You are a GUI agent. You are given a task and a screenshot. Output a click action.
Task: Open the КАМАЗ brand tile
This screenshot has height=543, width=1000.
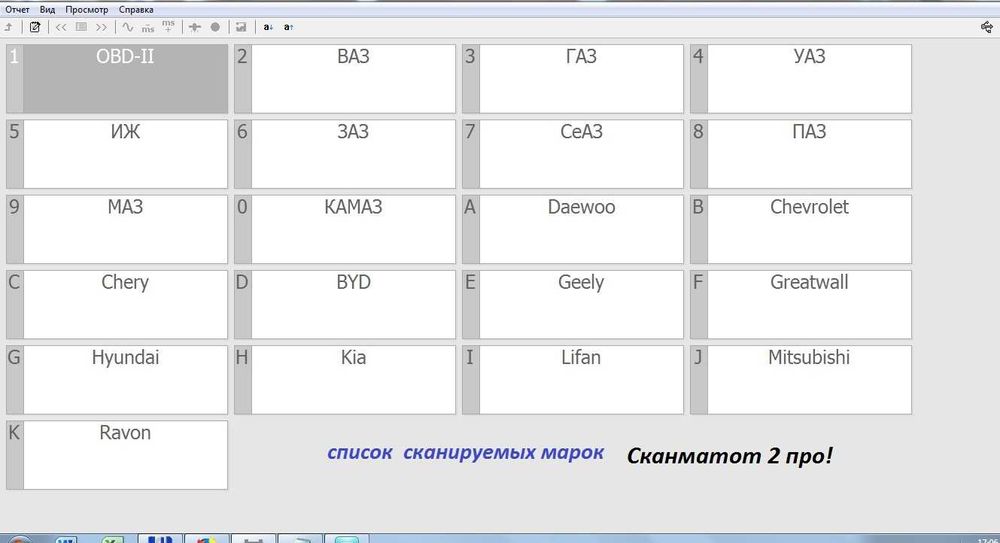coord(345,229)
